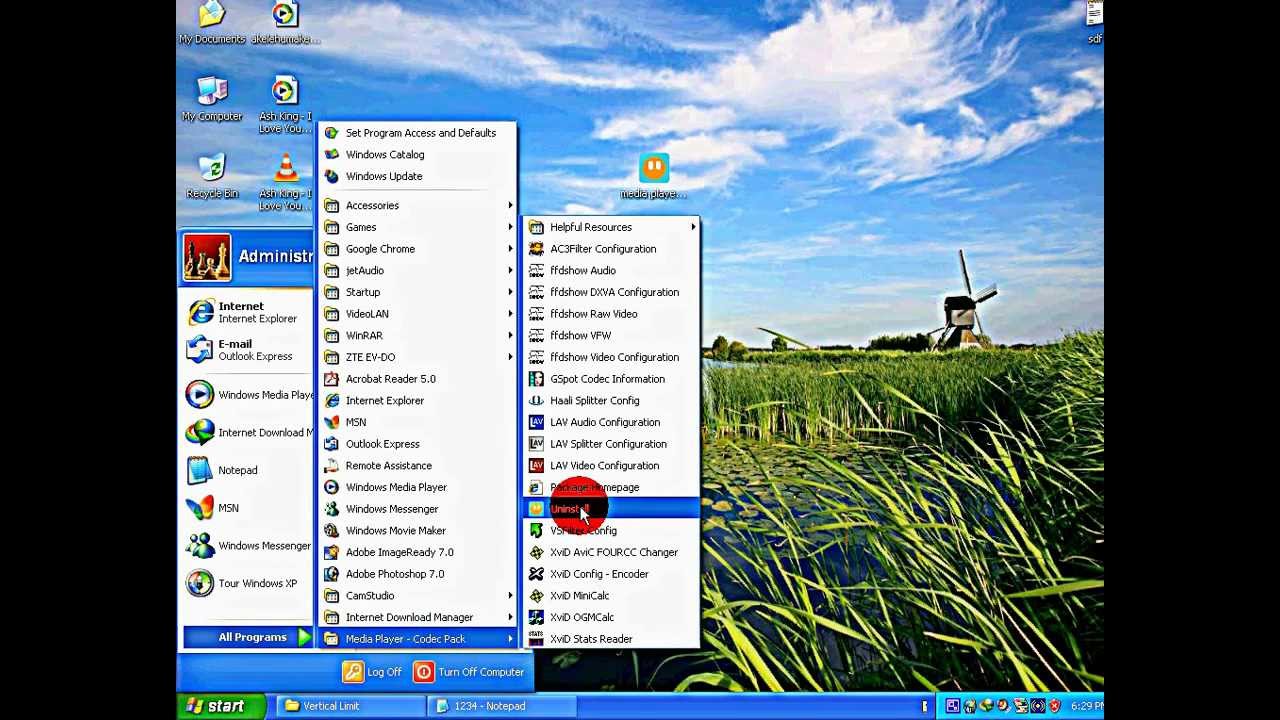Image resolution: width=1280 pixels, height=720 pixels.
Task: Click Turn Off Computer button
Action: (469, 672)
